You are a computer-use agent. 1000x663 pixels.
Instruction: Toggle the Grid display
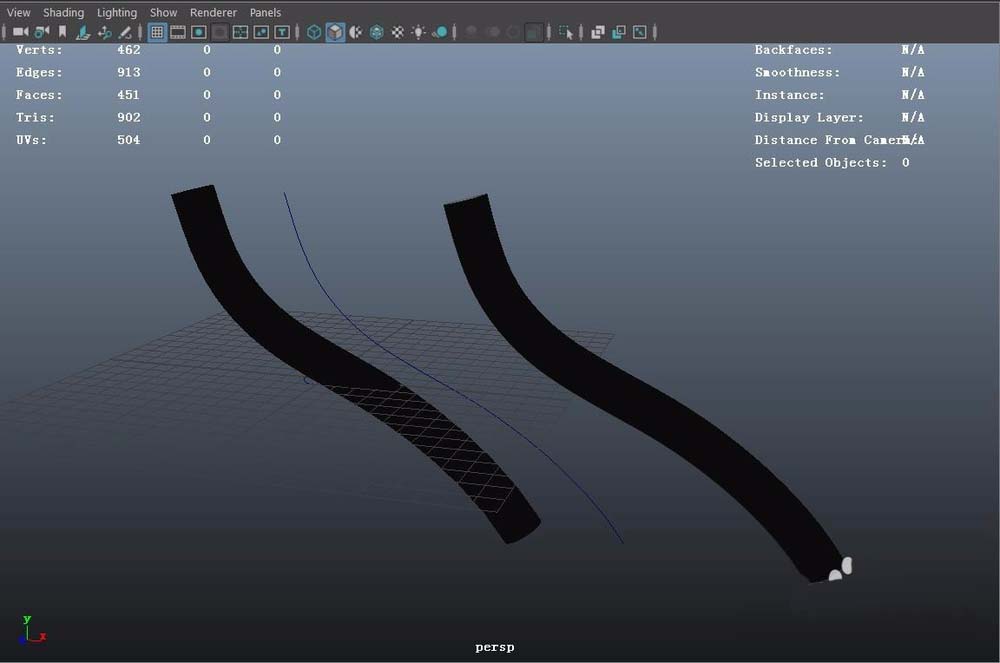tap(157, 32)
